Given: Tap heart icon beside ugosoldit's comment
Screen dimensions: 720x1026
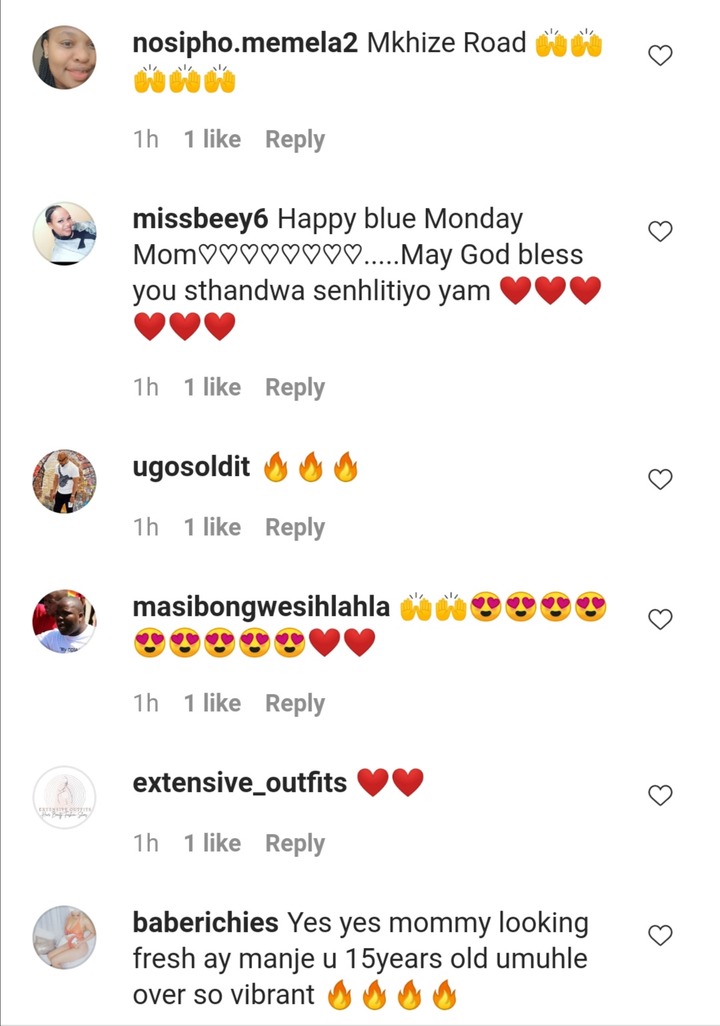Looking at the screenshot, I should pos(660,479).
